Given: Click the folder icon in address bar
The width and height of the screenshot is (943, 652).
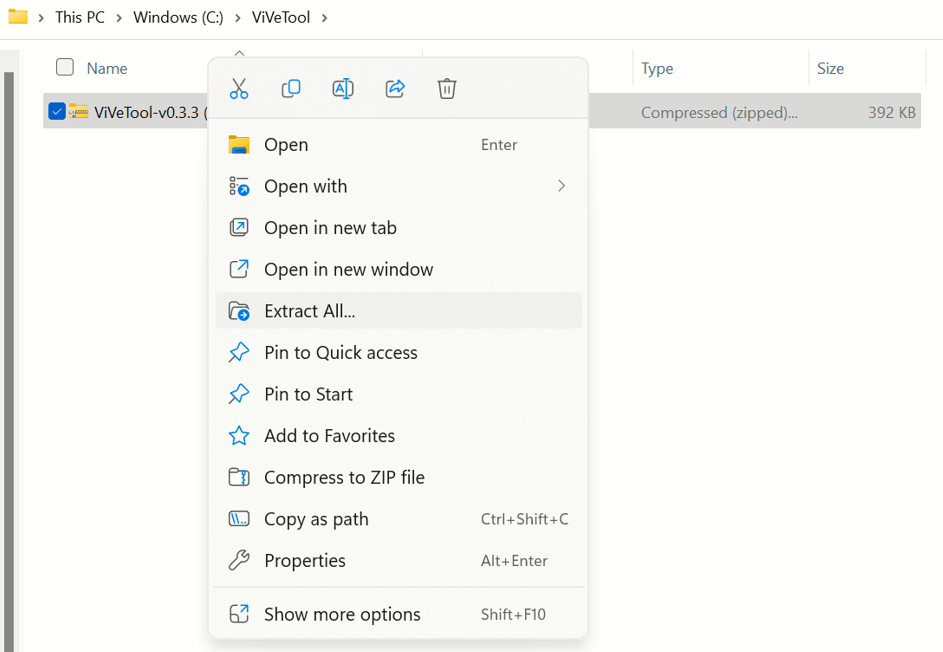Looking at the screenshot, I should pos(18,17).
